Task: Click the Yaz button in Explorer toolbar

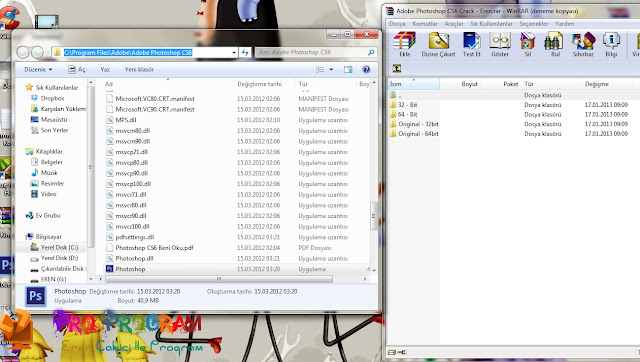Action: (x=105, y=69)
